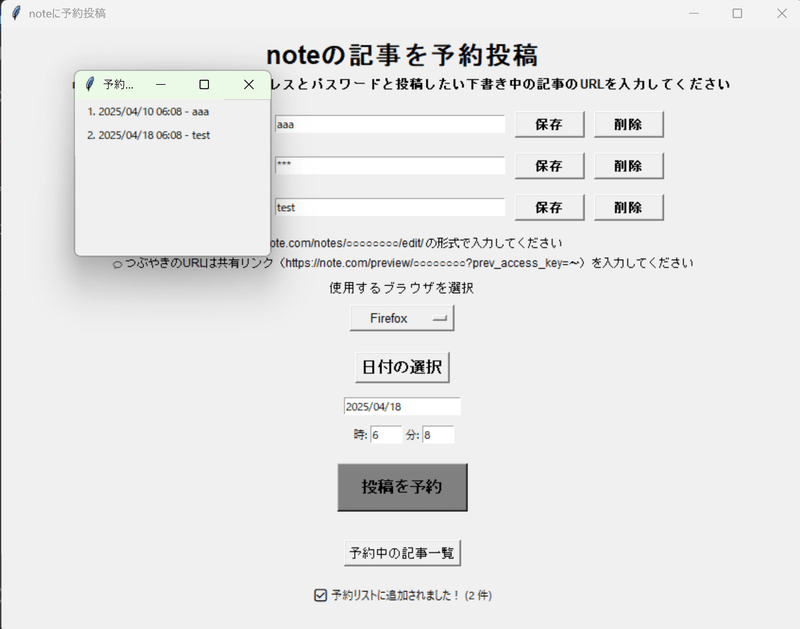Viewport: 800px width, 629px height.
Task: Delete the password with the second 削除 button
Action: click(x=629, y=165)
